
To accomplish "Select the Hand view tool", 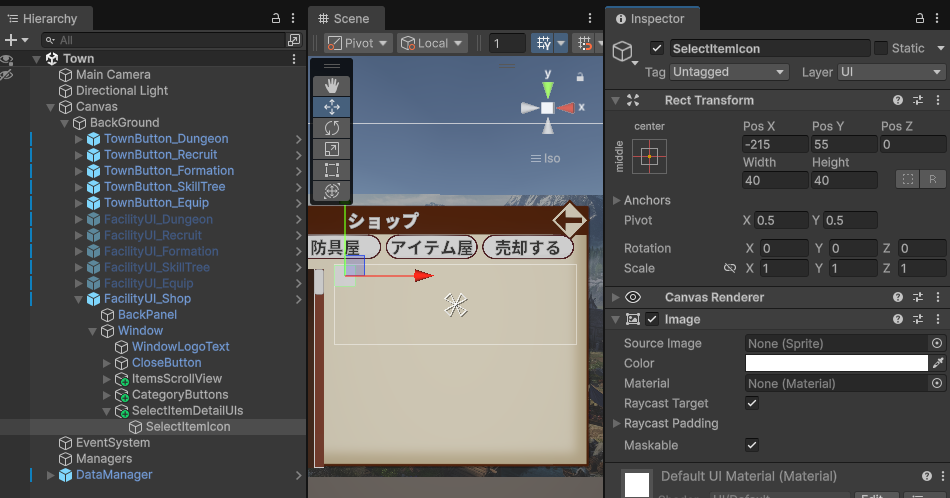I will [332, 86].
